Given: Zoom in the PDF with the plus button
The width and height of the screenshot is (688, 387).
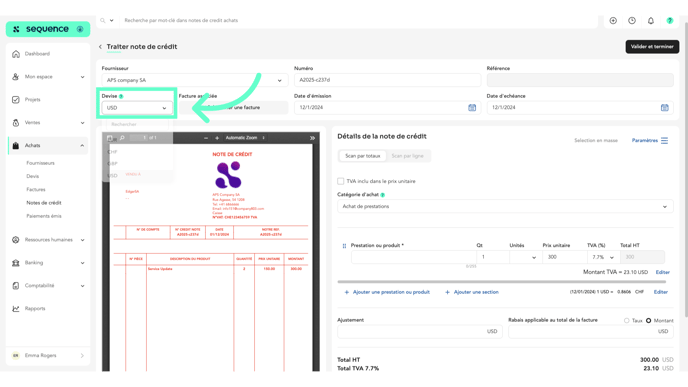Looking at the screenshot, I should [217, 138].
